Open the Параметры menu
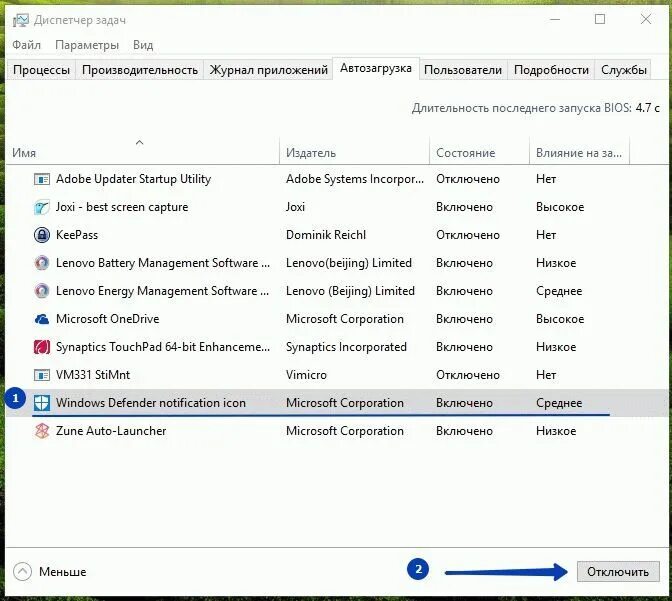Image resolution: width=672 pixels, height=601 pixels. (87, 45)
